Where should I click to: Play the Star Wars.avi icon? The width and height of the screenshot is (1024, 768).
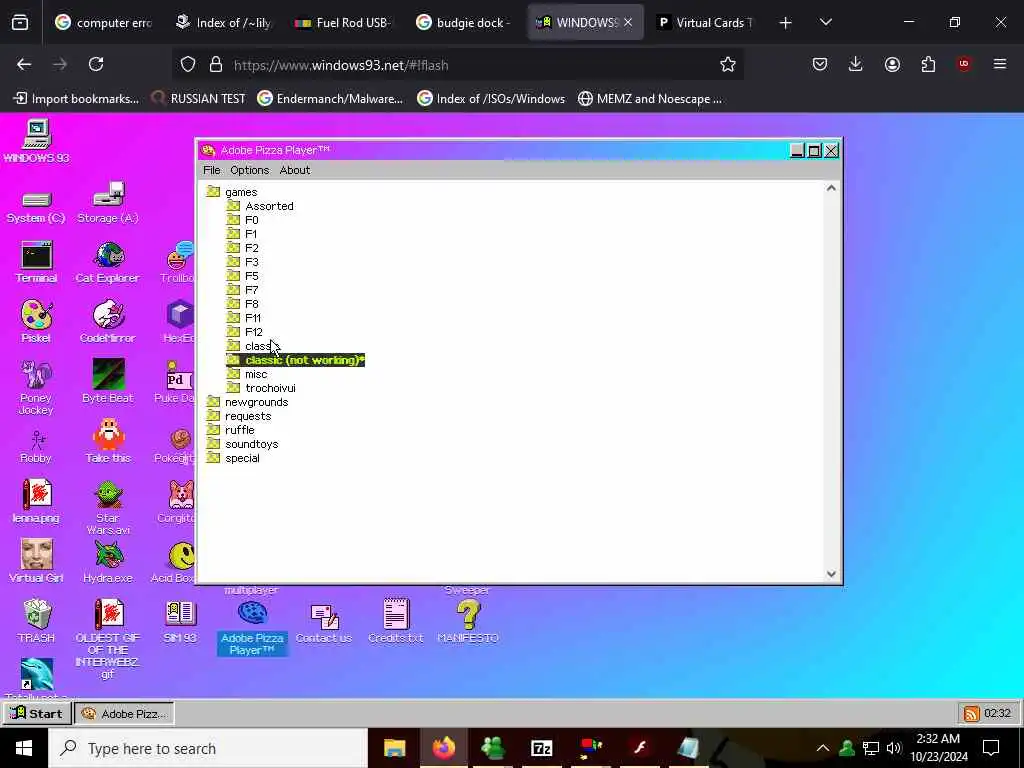[108, 508]
